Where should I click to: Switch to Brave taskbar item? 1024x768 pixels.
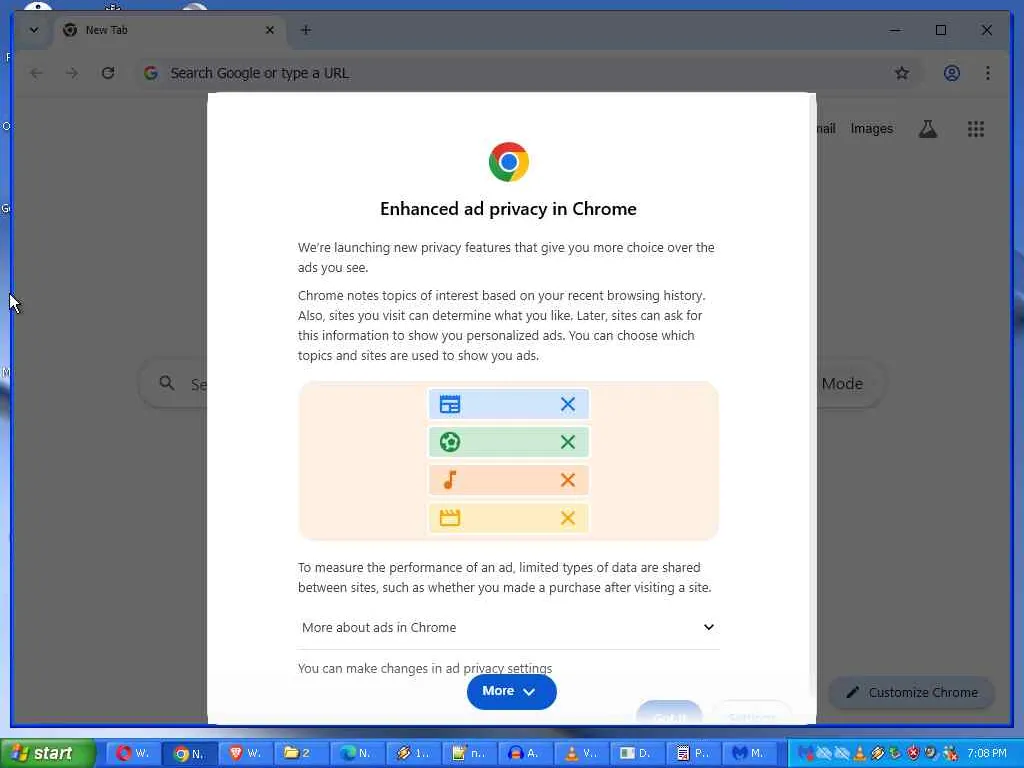coord(245,753)
